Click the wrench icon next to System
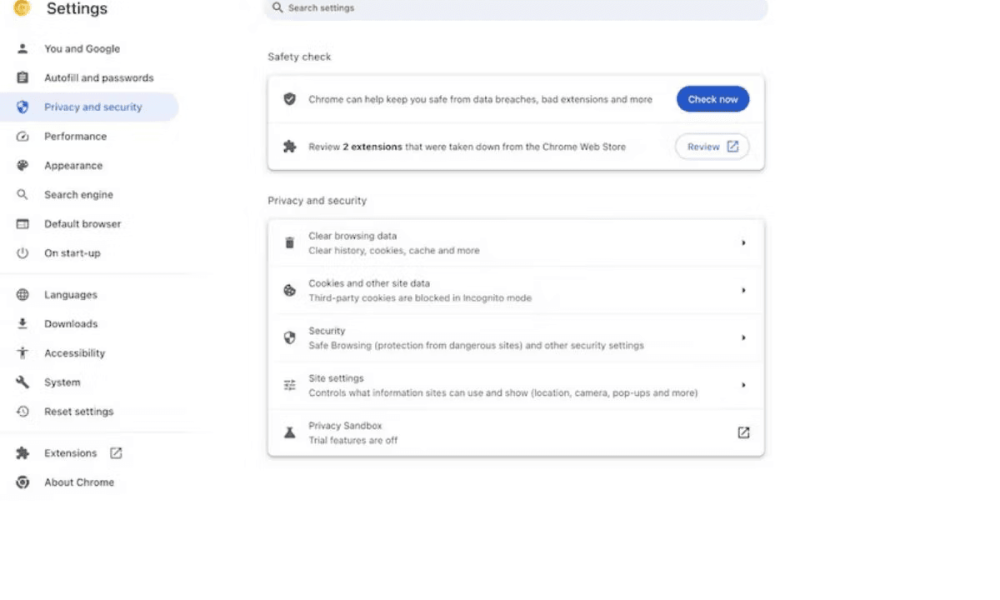The image size is (1000, 600). coord(22,382)
